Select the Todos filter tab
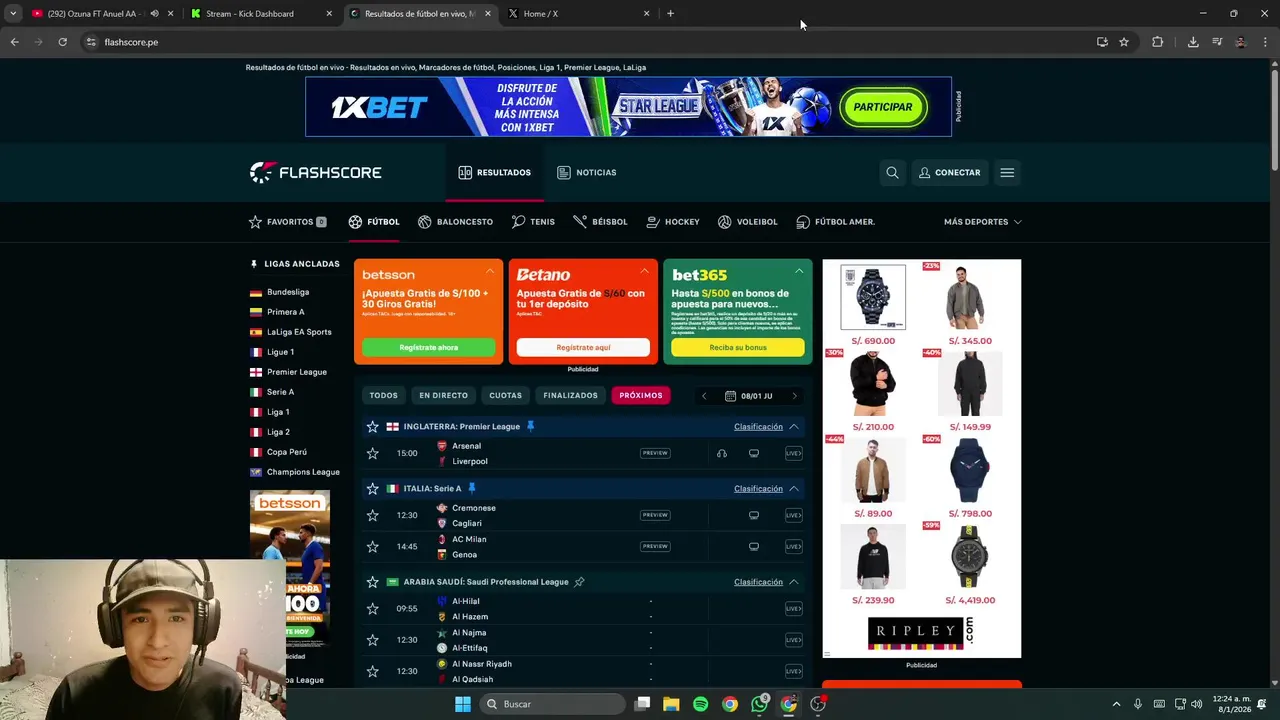Image resolution: width=1280 pixels, height=720 pixels. pos(383,395)
